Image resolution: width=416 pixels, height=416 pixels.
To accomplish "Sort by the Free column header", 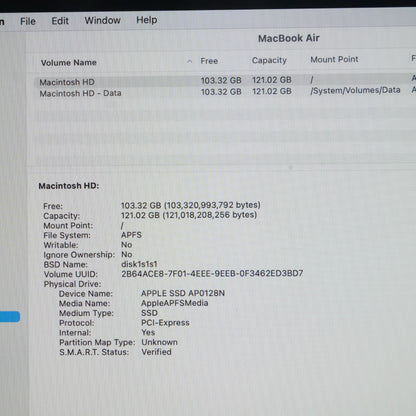I will pos(209,61).
